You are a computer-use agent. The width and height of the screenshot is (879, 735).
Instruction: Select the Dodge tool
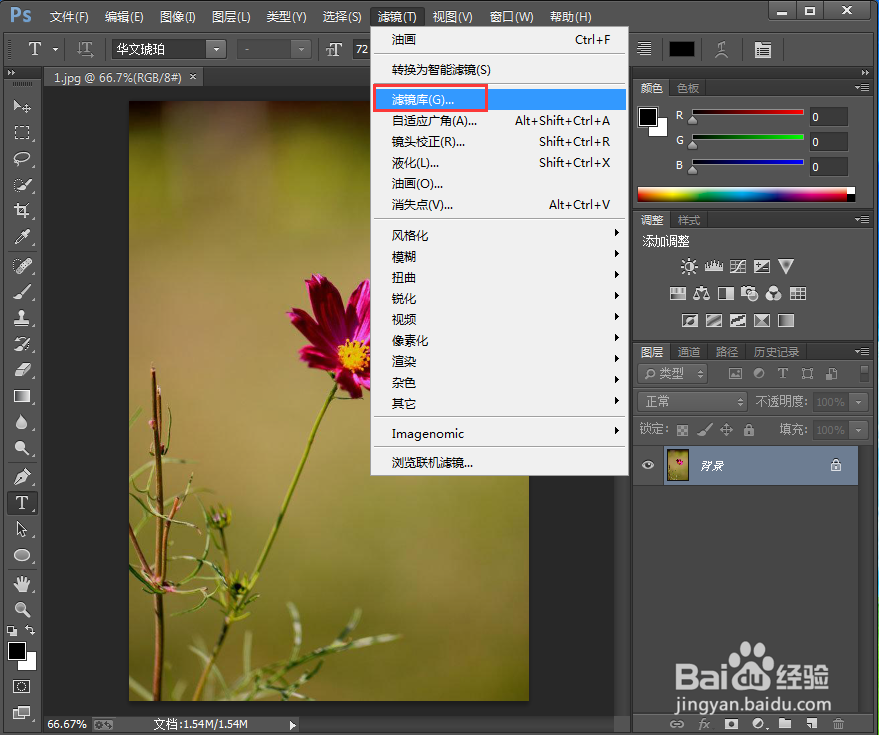22,447
